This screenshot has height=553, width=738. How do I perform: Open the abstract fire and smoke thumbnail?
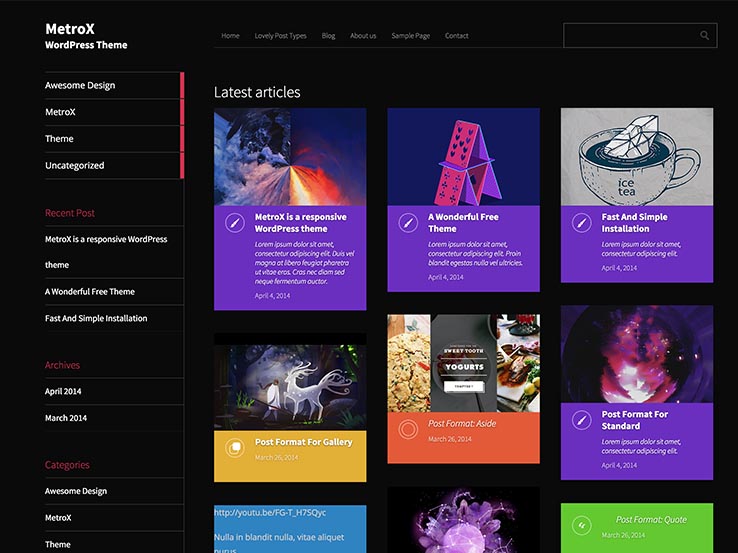[x=290, y=157]
